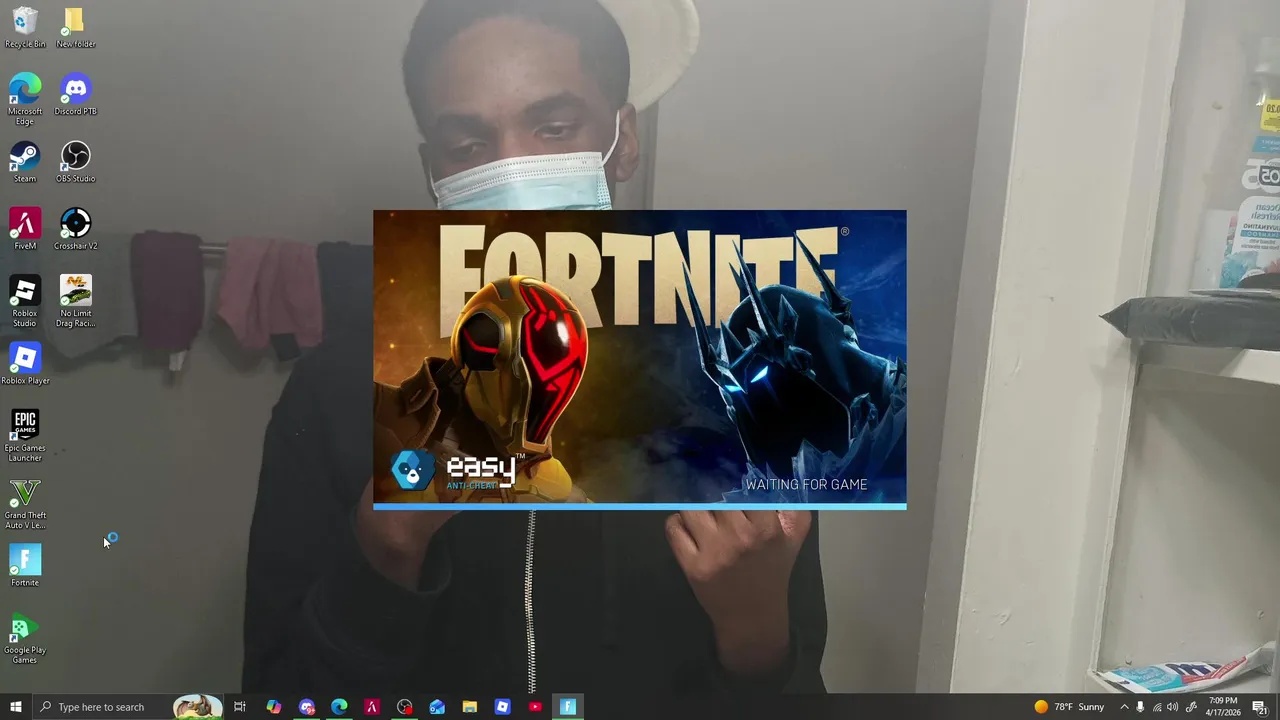Viewport: 1280px width, 720px height.
Task: Select Discord PTB desktop shortcut
Action: click(x=75, y=96)
